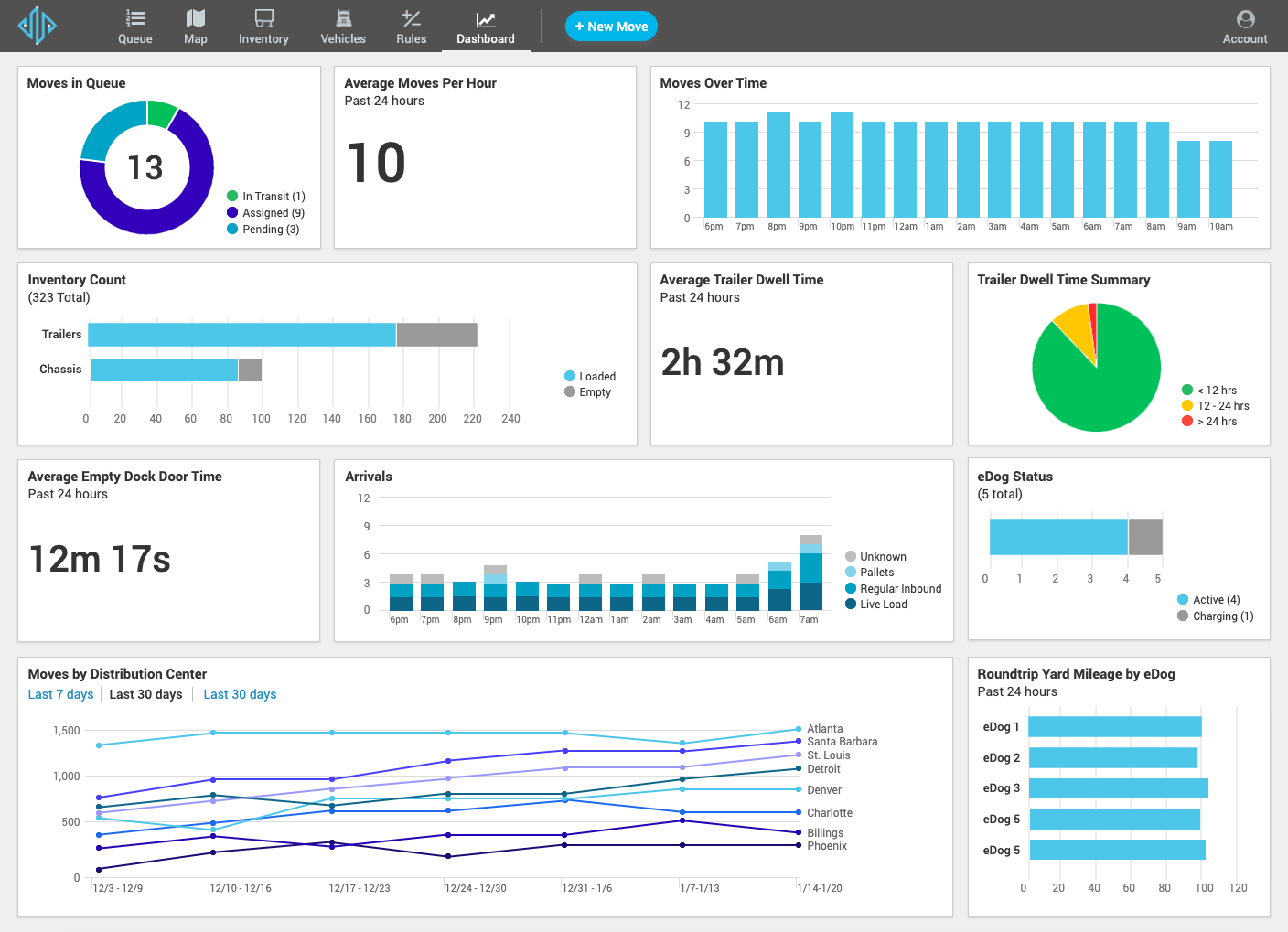This screenshot has width=1288, height=932.
Task: Click the eDog 2 mileage bar
Action: tap(1112, 757)
